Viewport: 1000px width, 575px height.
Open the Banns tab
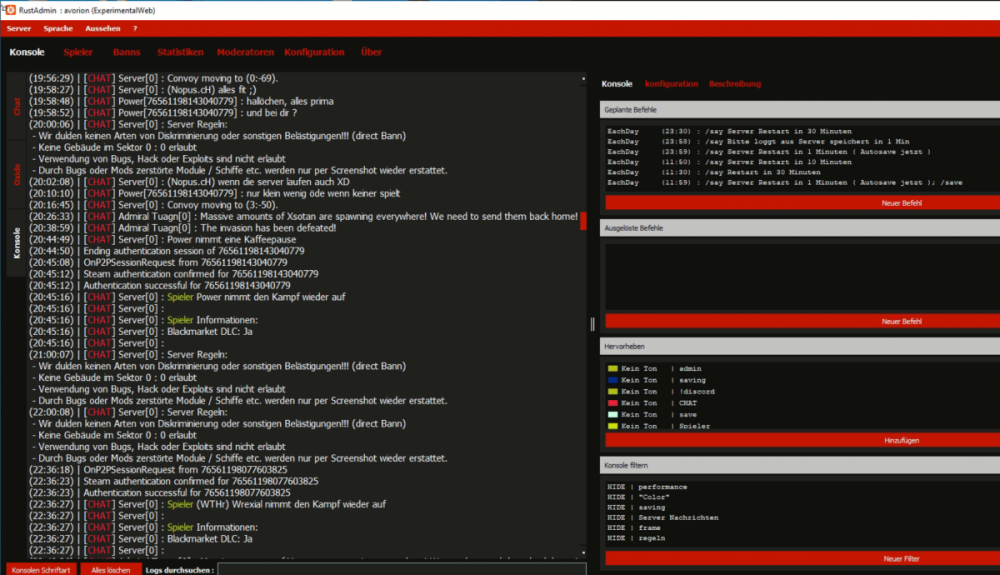(126, 52)
